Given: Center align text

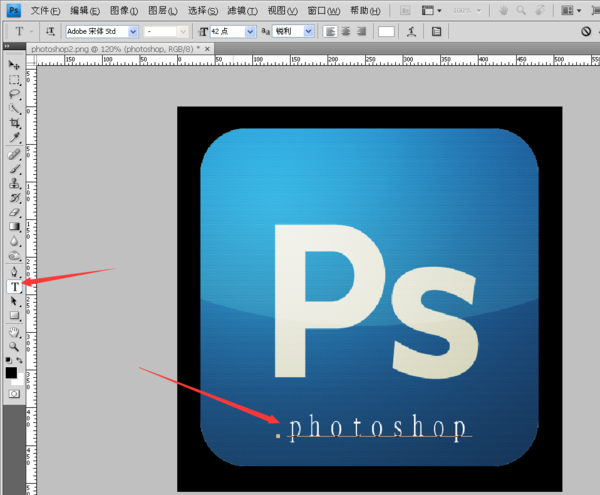Looking at the screenshot, I should click(346, 31).
